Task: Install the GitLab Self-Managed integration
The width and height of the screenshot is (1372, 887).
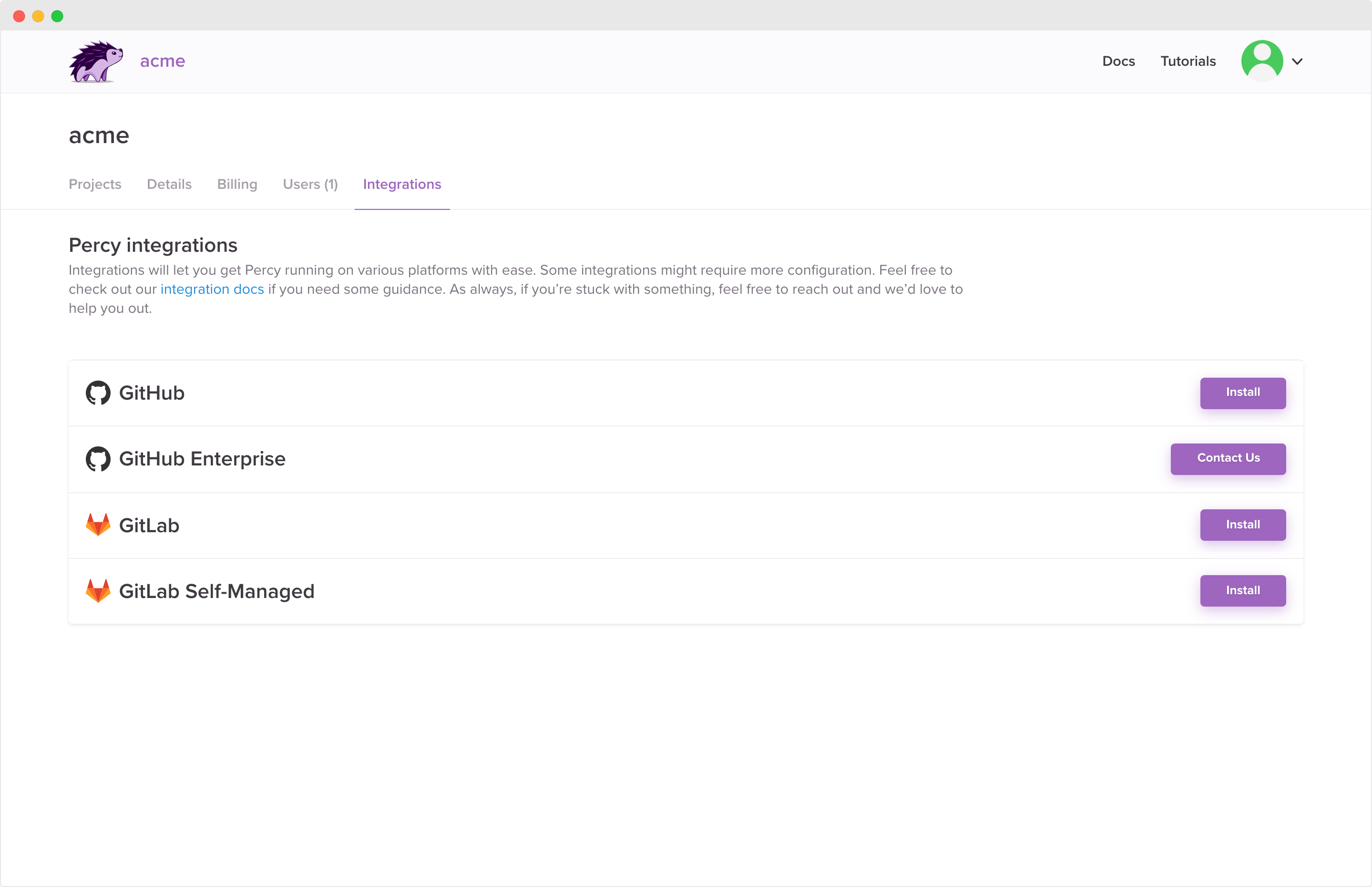Action: coord(1242,591)
